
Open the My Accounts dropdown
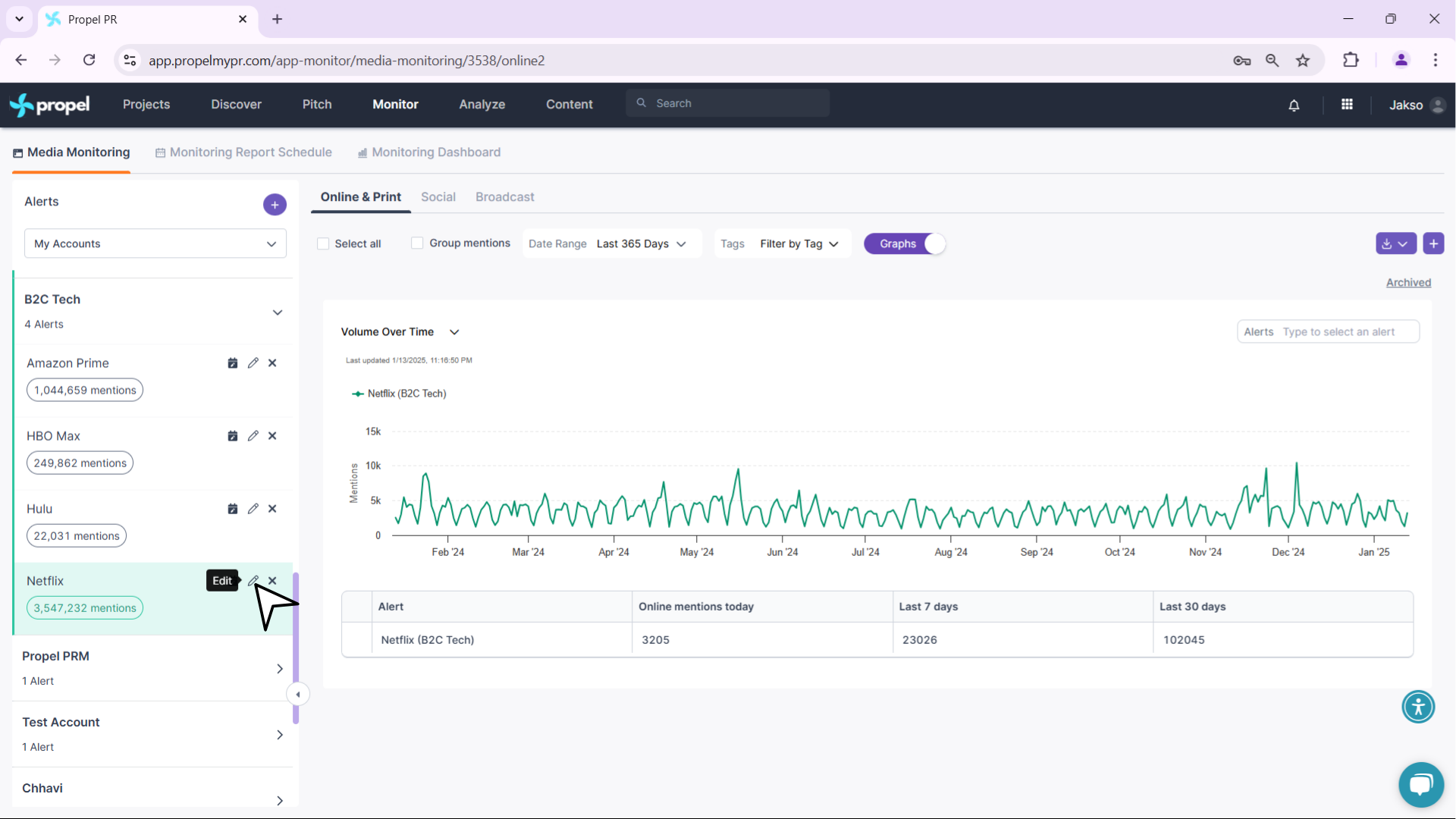(x=155, y=243)
